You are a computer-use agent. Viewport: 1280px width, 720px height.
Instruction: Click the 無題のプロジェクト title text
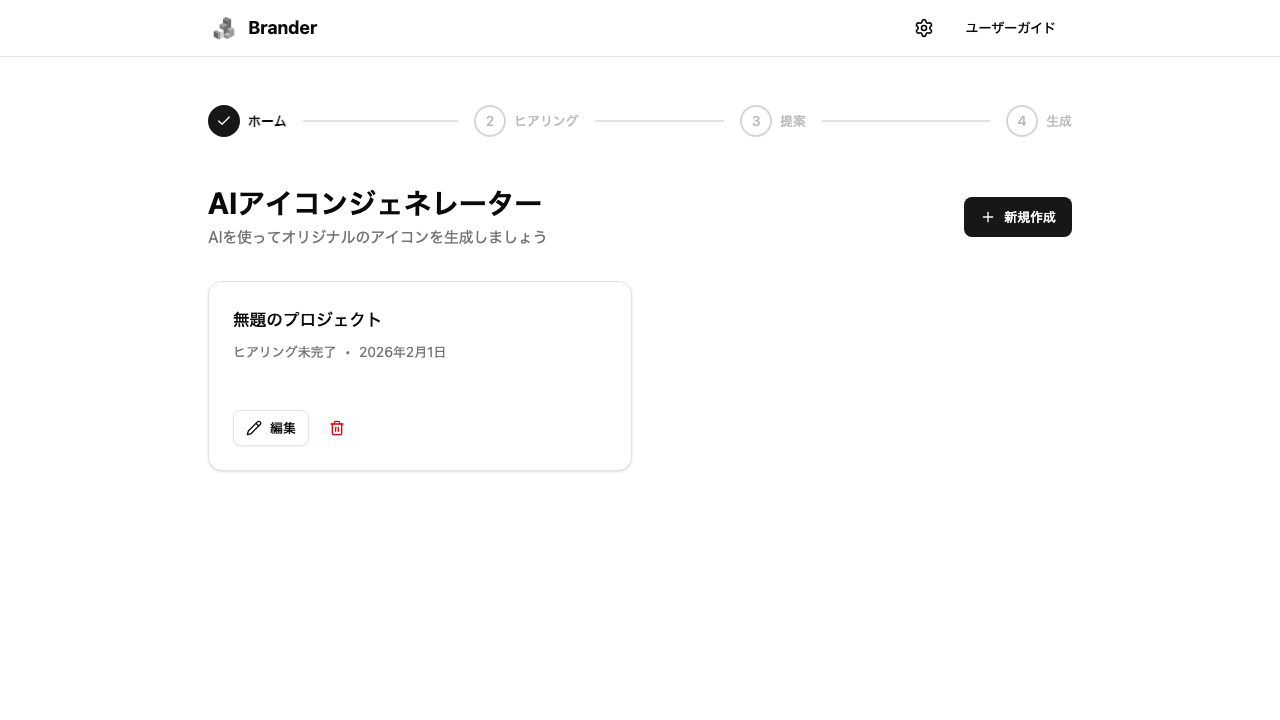(307, 319)
